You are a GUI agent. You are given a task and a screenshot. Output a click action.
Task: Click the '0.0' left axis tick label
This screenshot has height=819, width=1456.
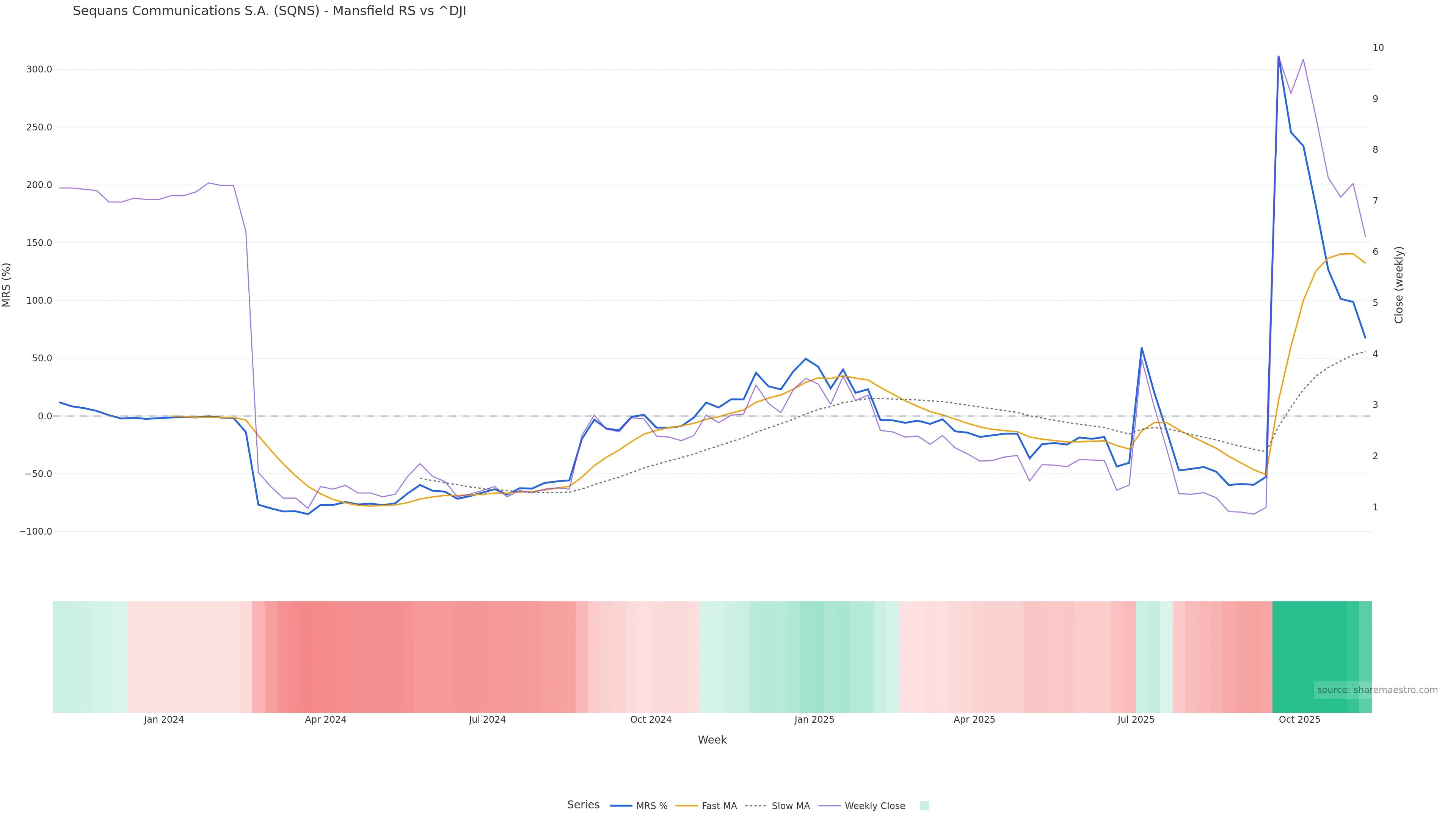pyautogui.click(x=45, y=416)
